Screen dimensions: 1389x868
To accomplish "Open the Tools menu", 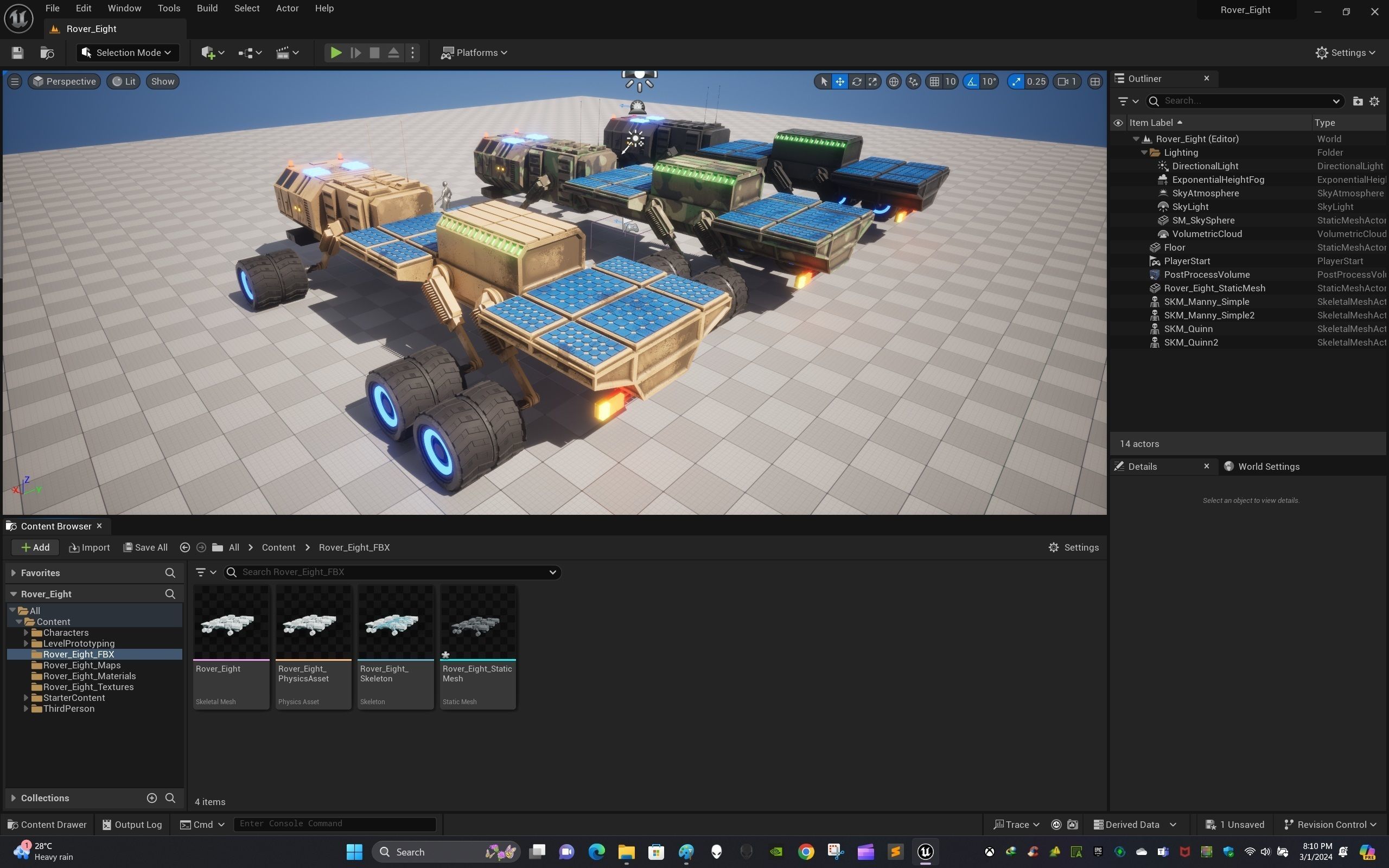I will point(169,9).
